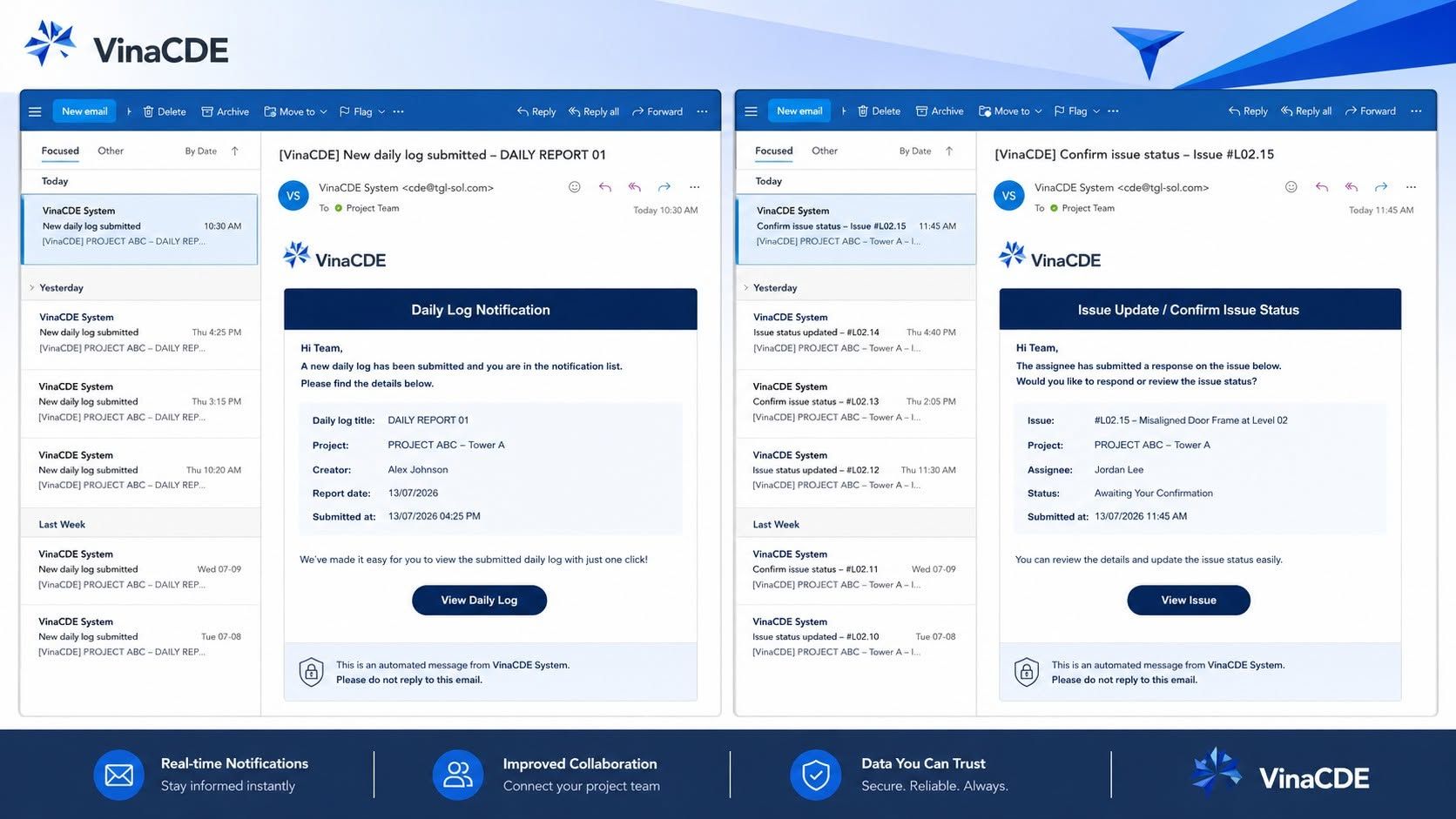Switch to Focused tab in left window
This screenshot has height=819, width=1456.
point(60,151)
